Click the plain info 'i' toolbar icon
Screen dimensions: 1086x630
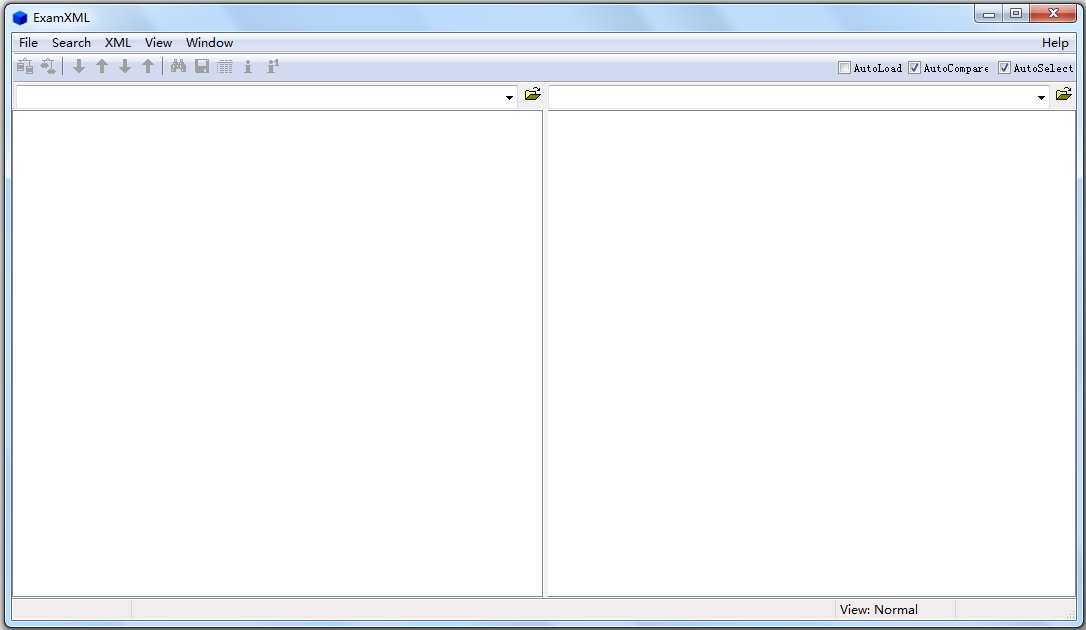click(248, 66)
